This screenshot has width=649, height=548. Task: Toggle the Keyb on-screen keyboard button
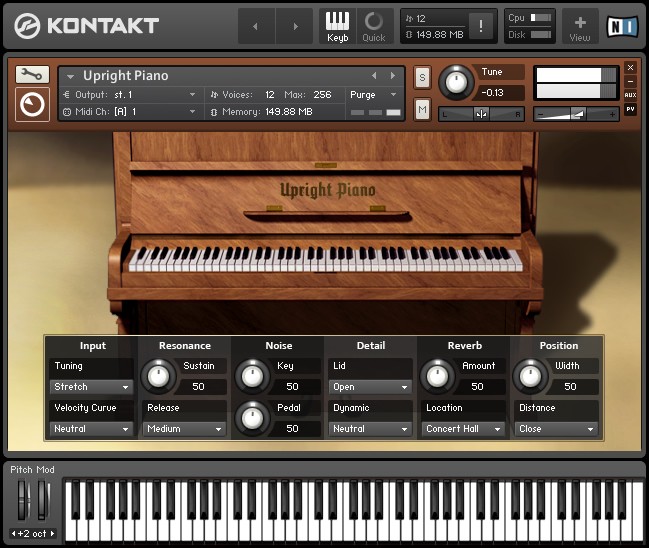click(x=337, y=26)
